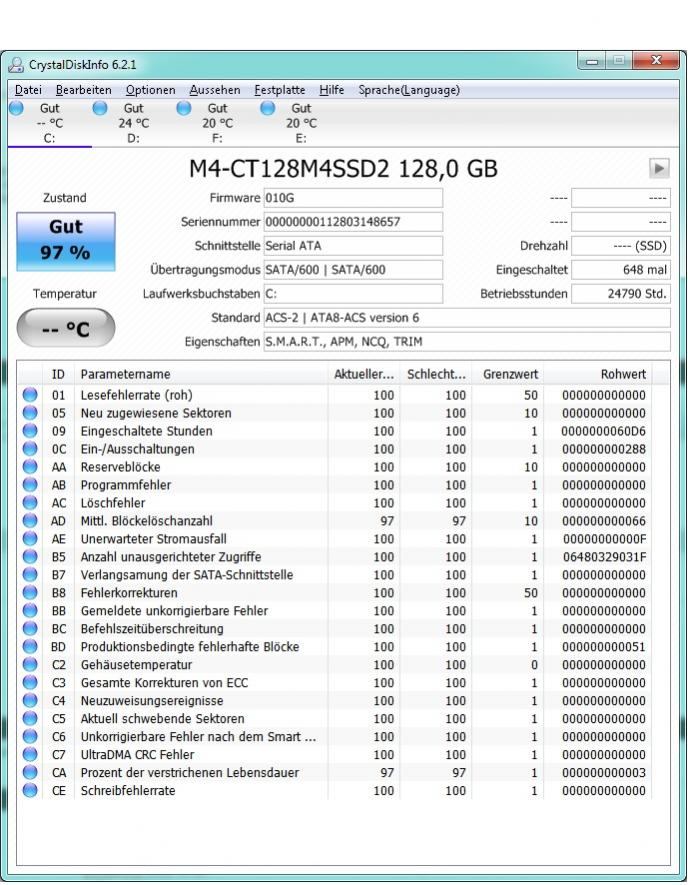688x885 pixels.
Task: Click status icon for Mittl. Blöckelöschanzahl
Action: pos(30,520)
